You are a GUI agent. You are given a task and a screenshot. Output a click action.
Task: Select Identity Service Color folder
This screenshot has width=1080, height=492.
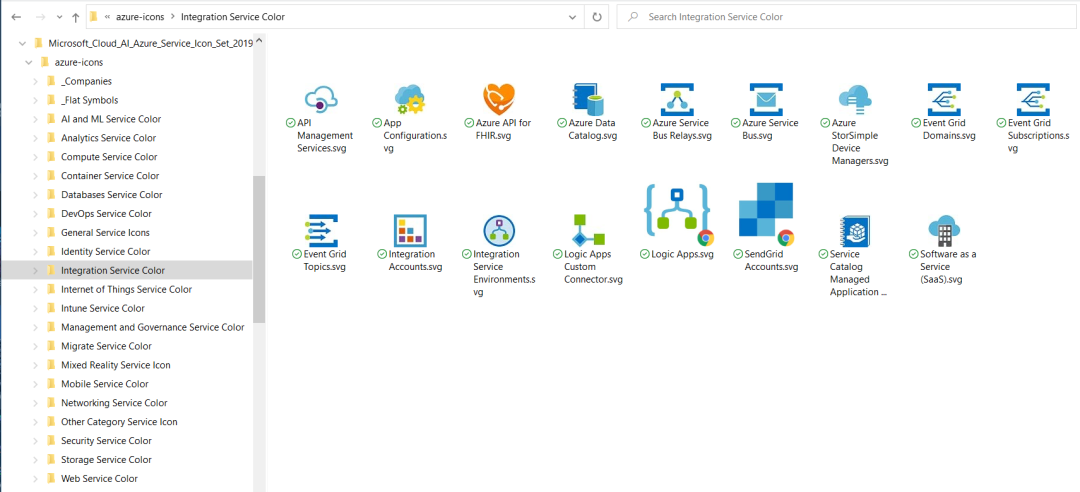click(105, 252)
